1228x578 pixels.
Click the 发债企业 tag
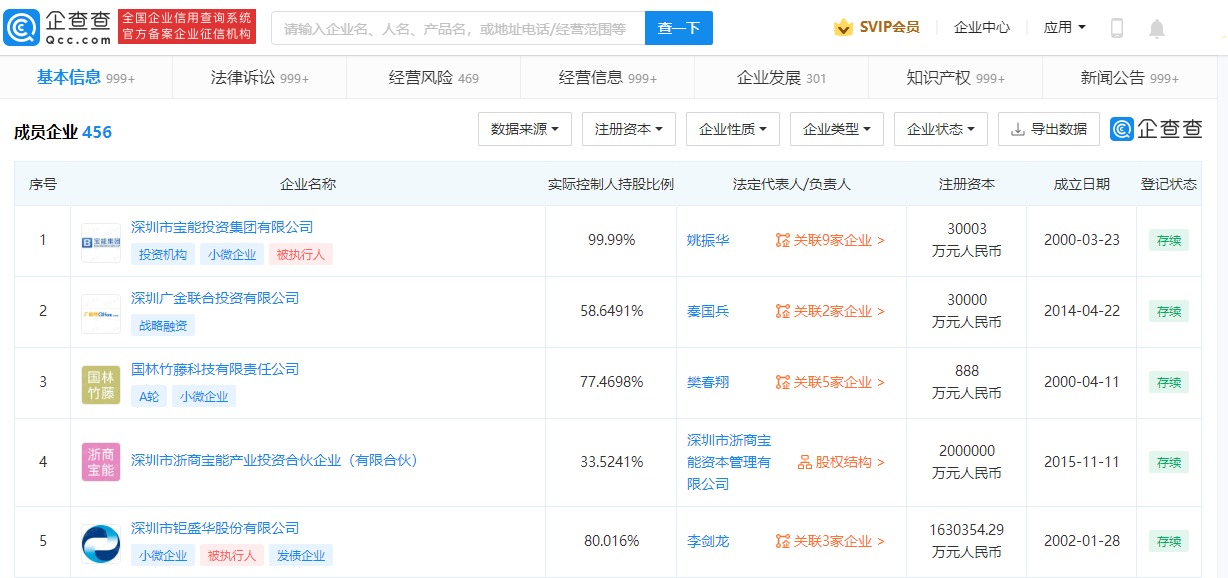301,555
